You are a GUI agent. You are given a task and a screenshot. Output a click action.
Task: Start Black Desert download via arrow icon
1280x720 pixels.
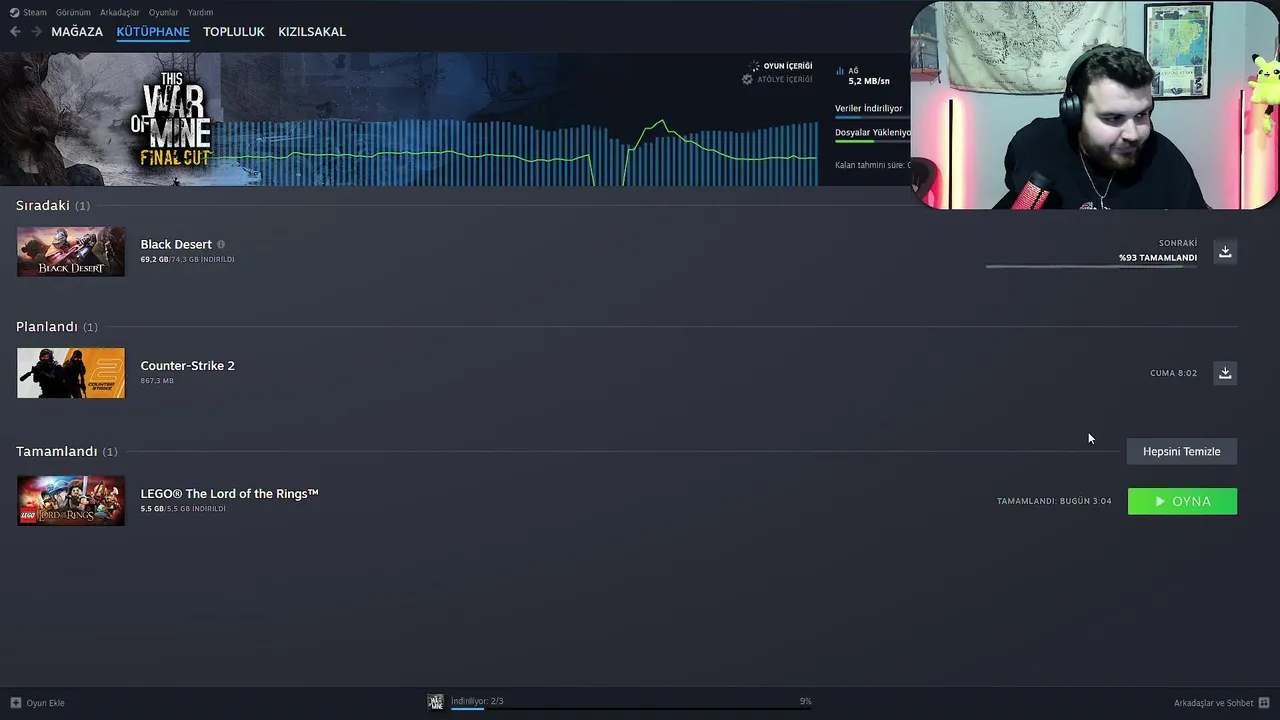[1225, 251]
